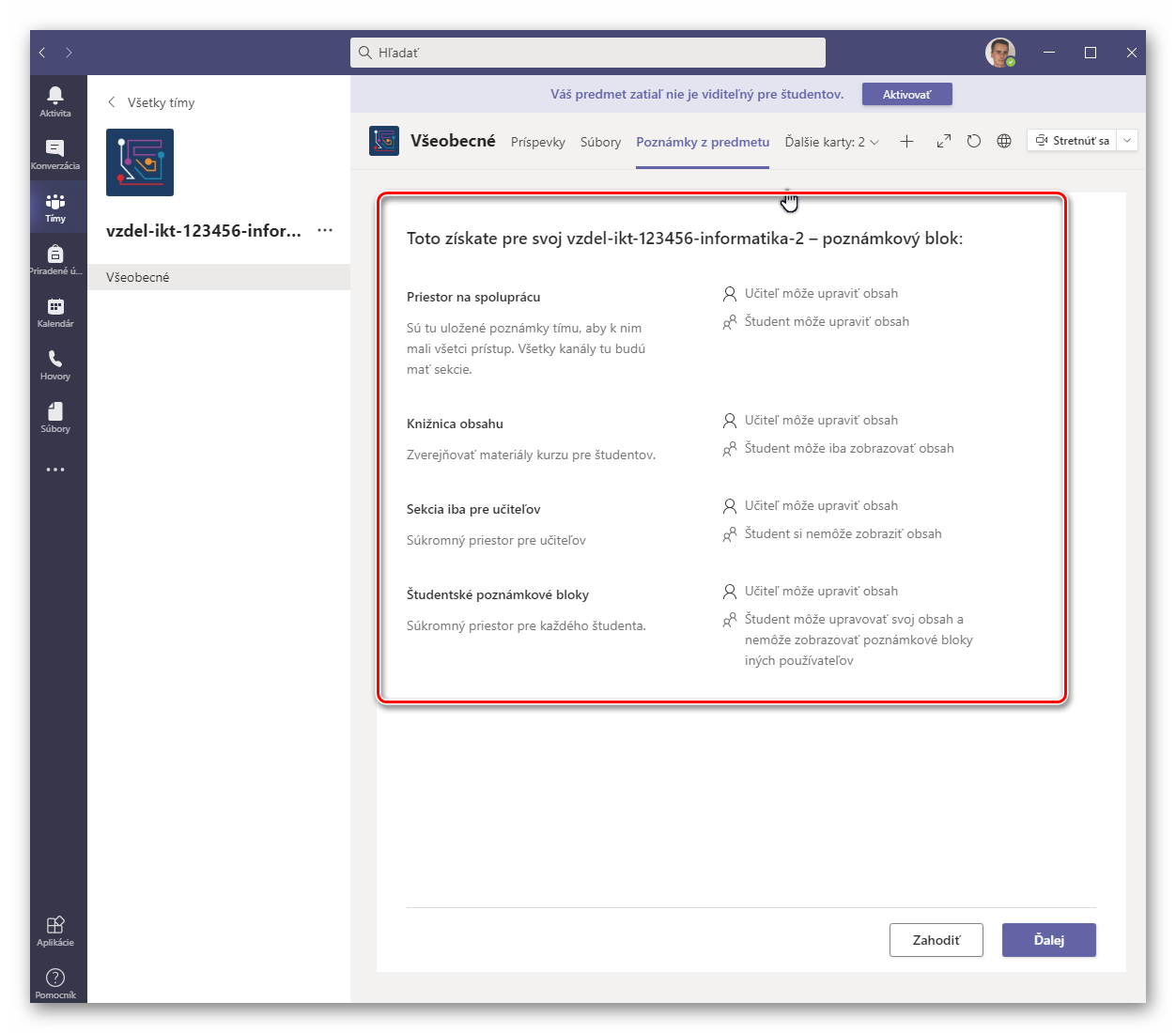Open Konverzácia chat in sidebar

55,153
